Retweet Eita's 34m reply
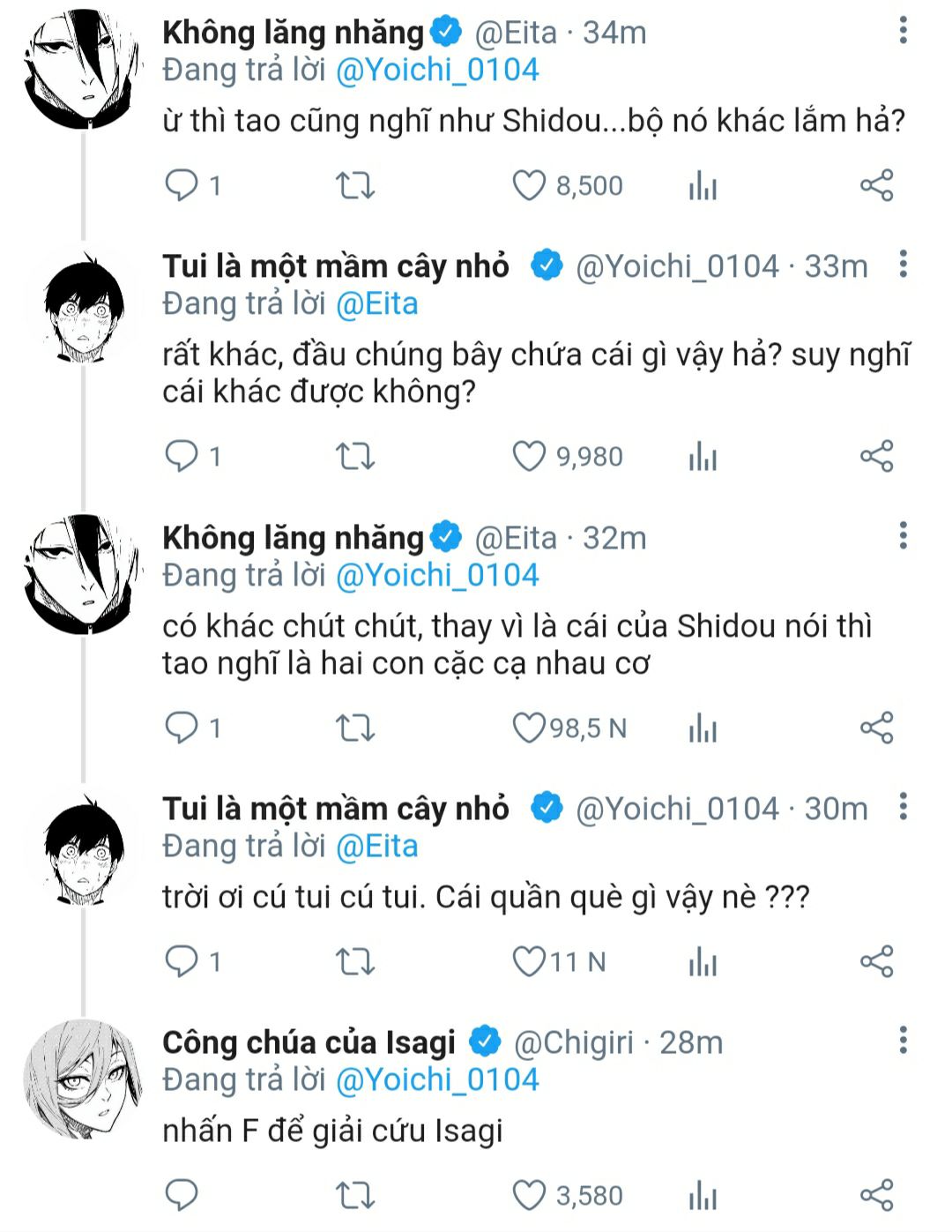Screen dimensions: 952x1232 (x=355, y=186)
